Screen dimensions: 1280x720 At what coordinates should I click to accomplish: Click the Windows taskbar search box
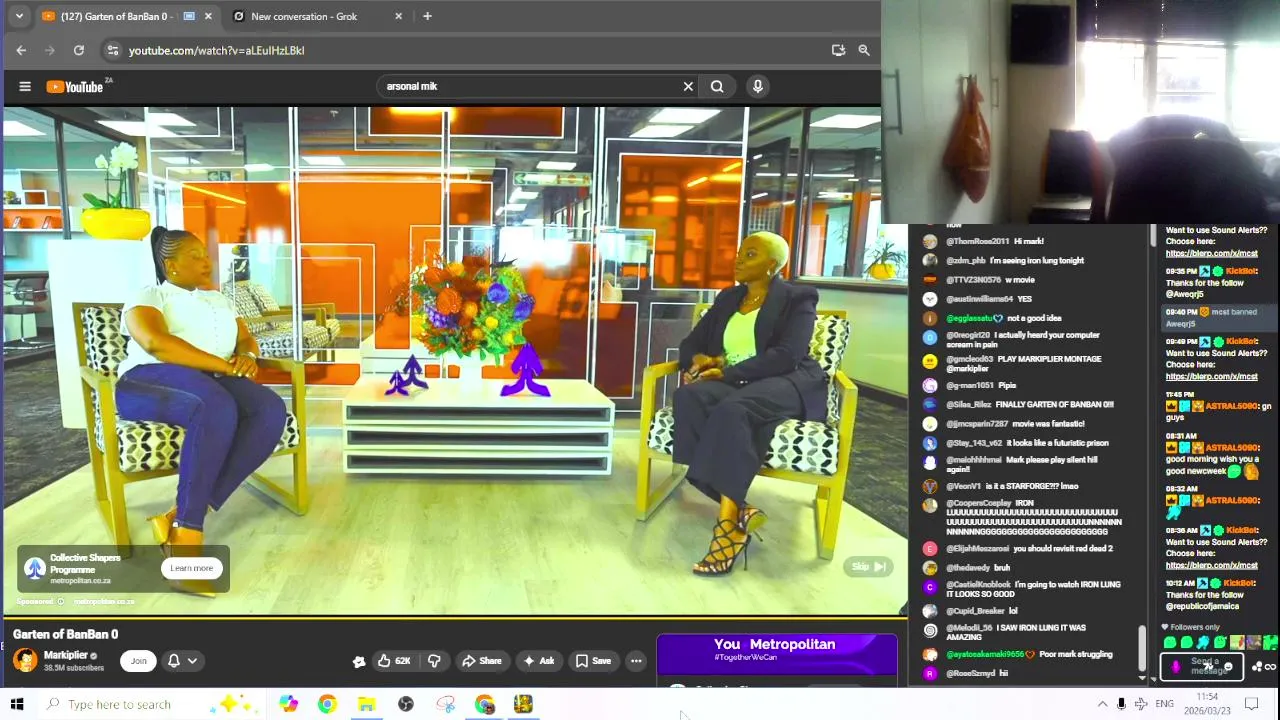coord(150,704)
